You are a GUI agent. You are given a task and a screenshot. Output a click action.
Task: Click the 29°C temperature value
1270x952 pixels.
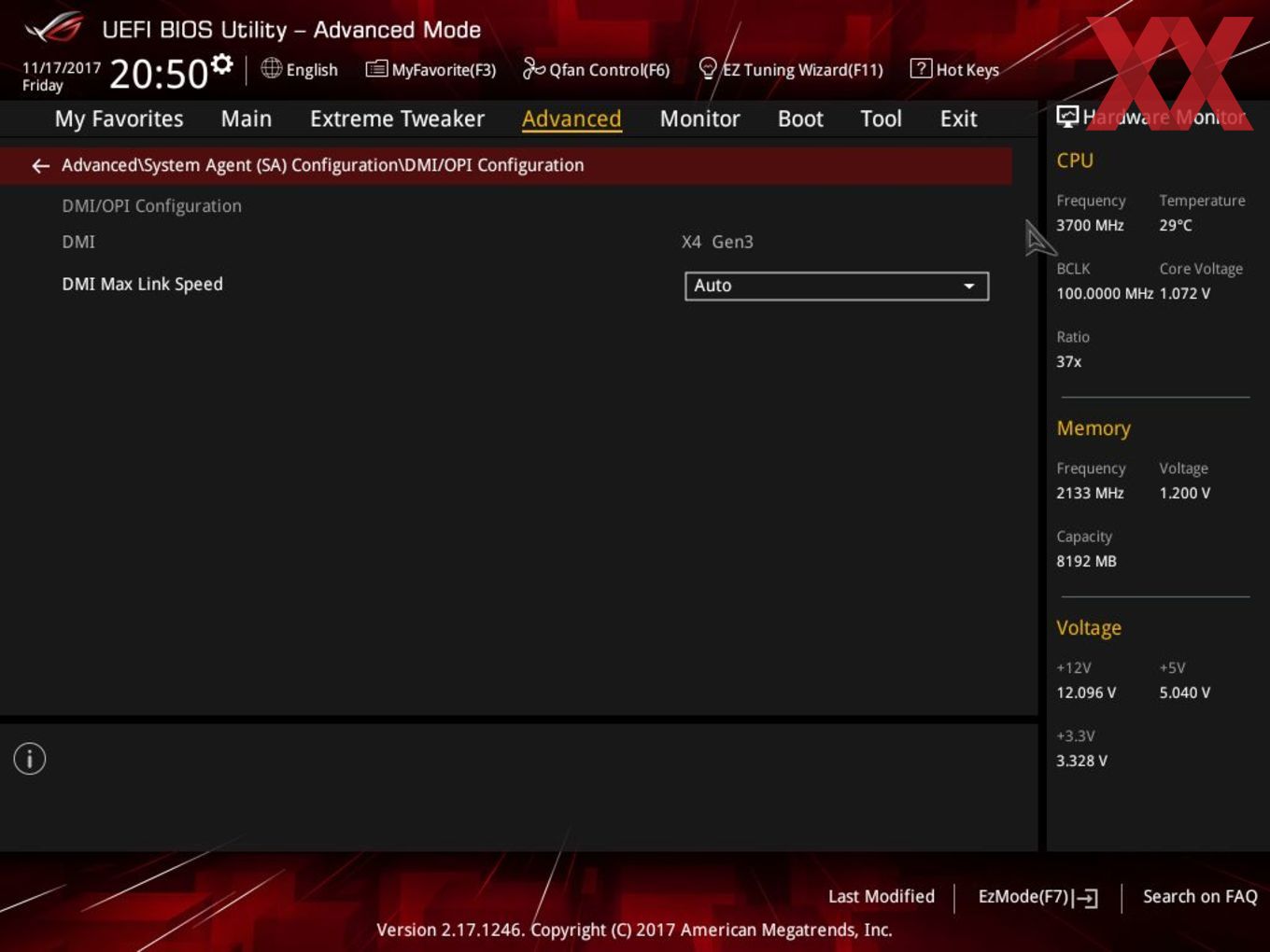[x=1176, y=225]
